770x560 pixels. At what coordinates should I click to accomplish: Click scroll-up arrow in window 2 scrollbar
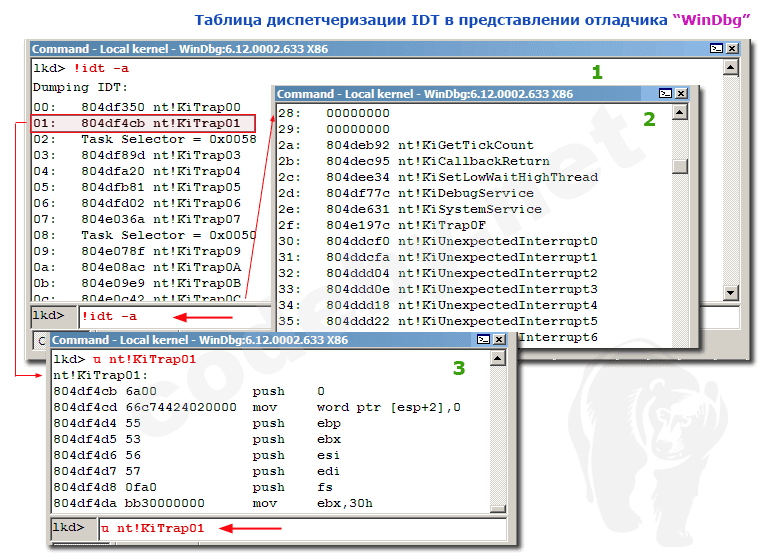(x=680, y=112)
